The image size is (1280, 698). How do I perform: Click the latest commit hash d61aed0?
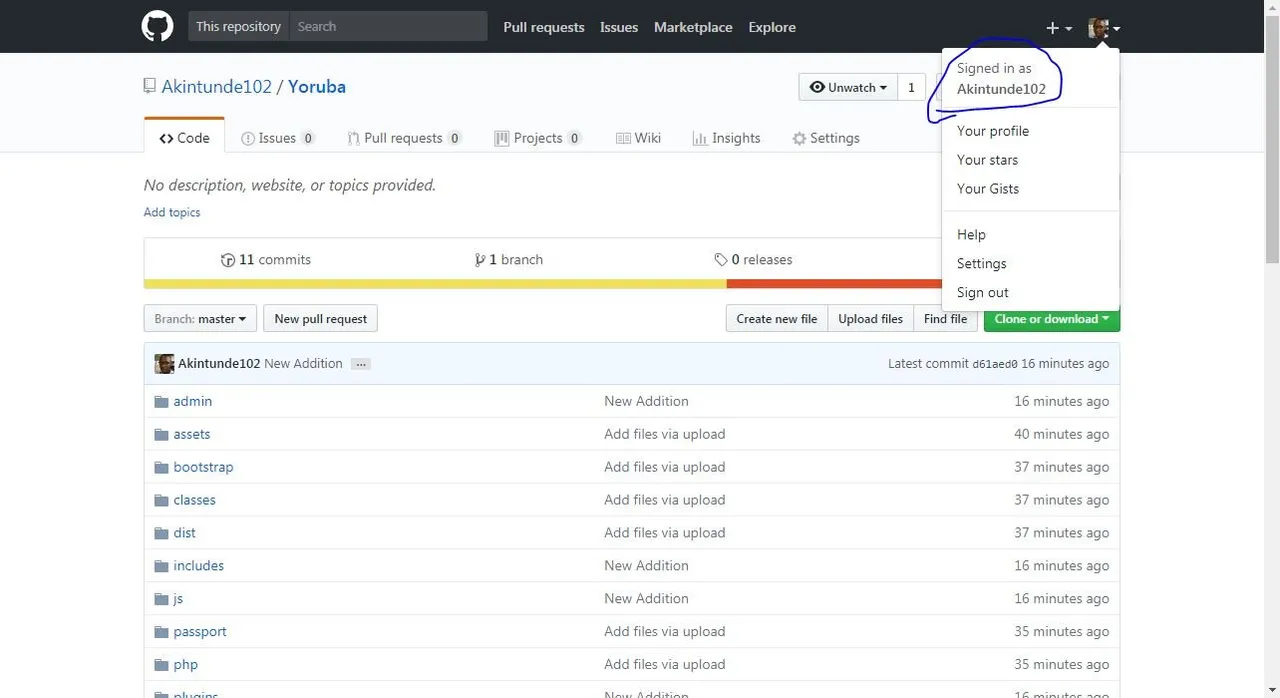tap(995, 365)
